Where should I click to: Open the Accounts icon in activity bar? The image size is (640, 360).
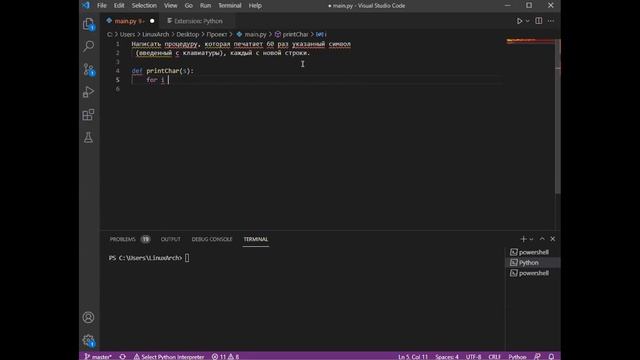[x=89, y=317]
